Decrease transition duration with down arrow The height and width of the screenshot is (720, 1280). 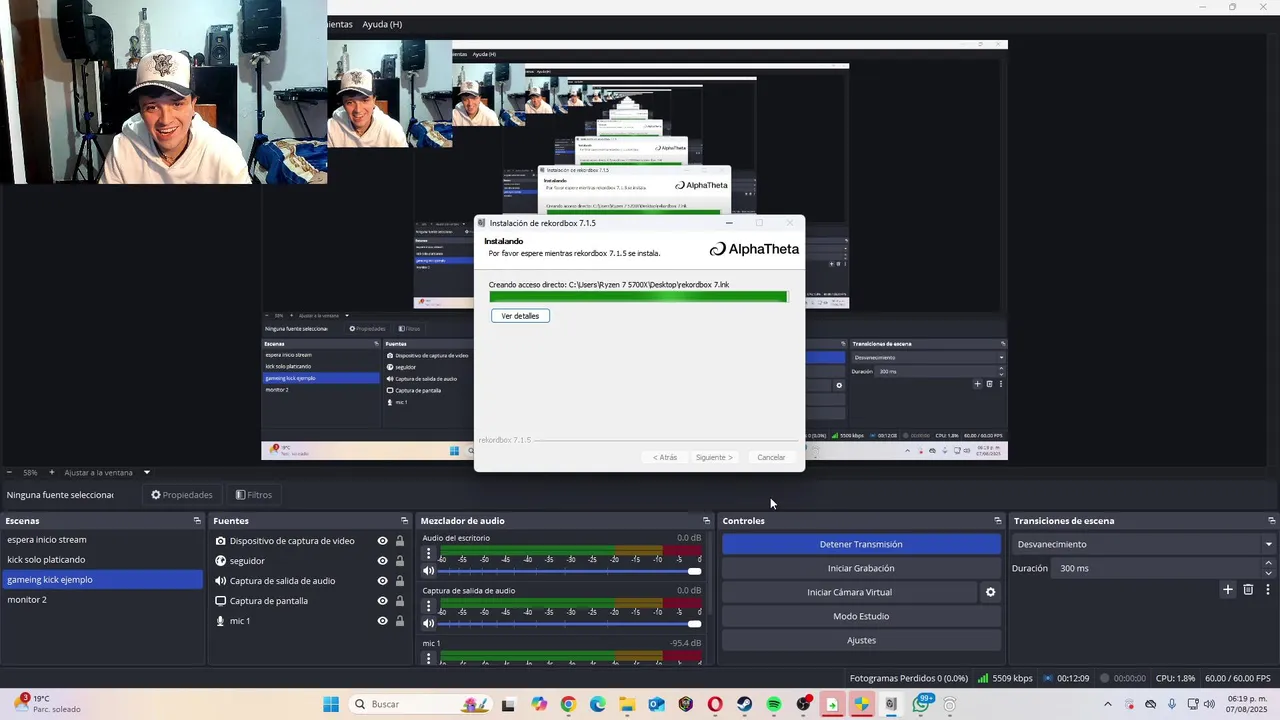1269,573
